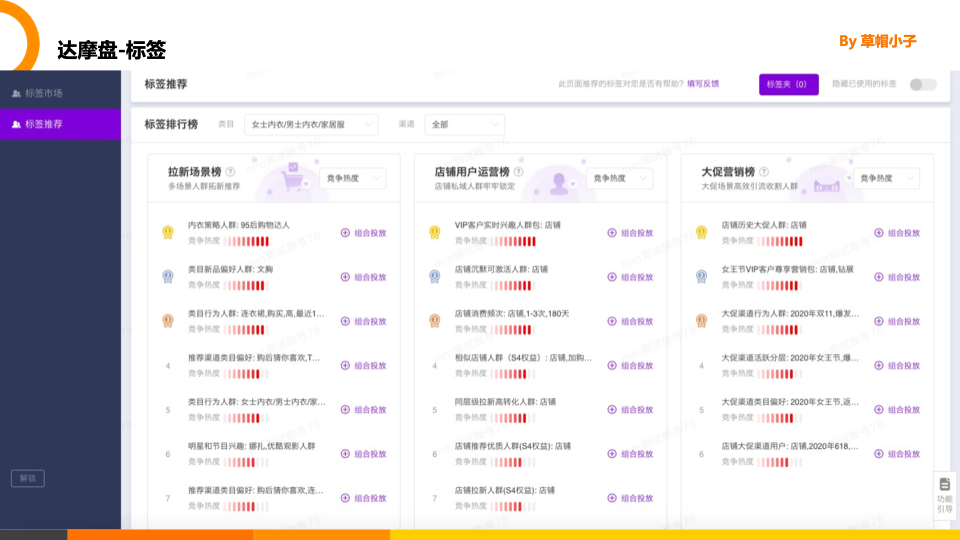
Task: Click the 标签推荐 people icon
Action: [x=16, y=124]
